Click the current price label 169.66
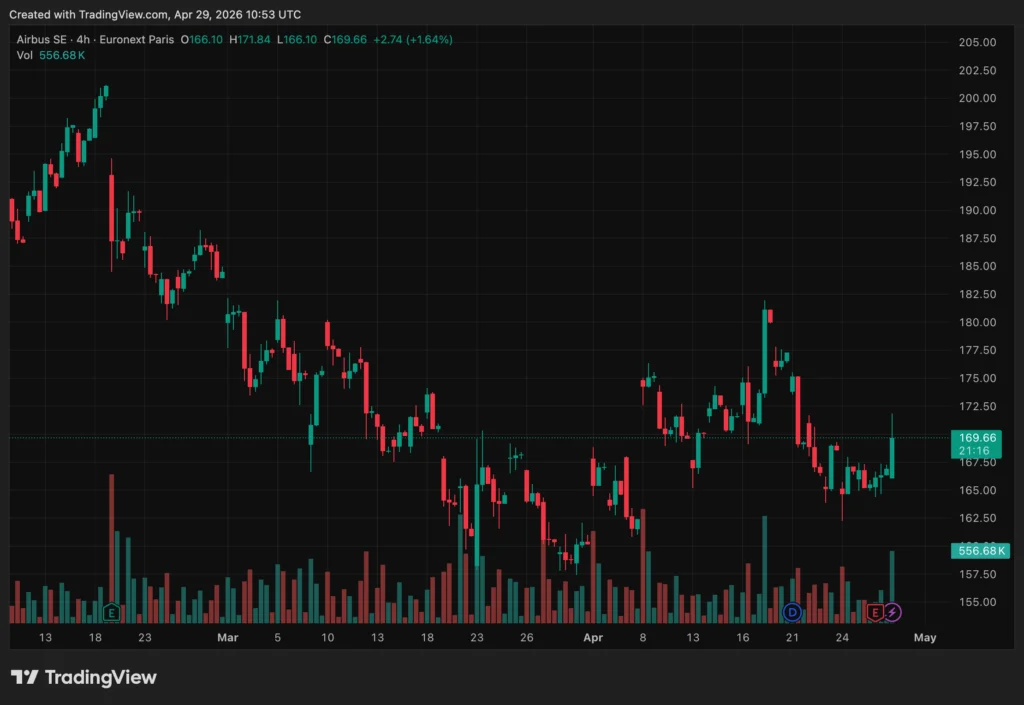This screenshot has height=705, width=1024. [977, 437]
